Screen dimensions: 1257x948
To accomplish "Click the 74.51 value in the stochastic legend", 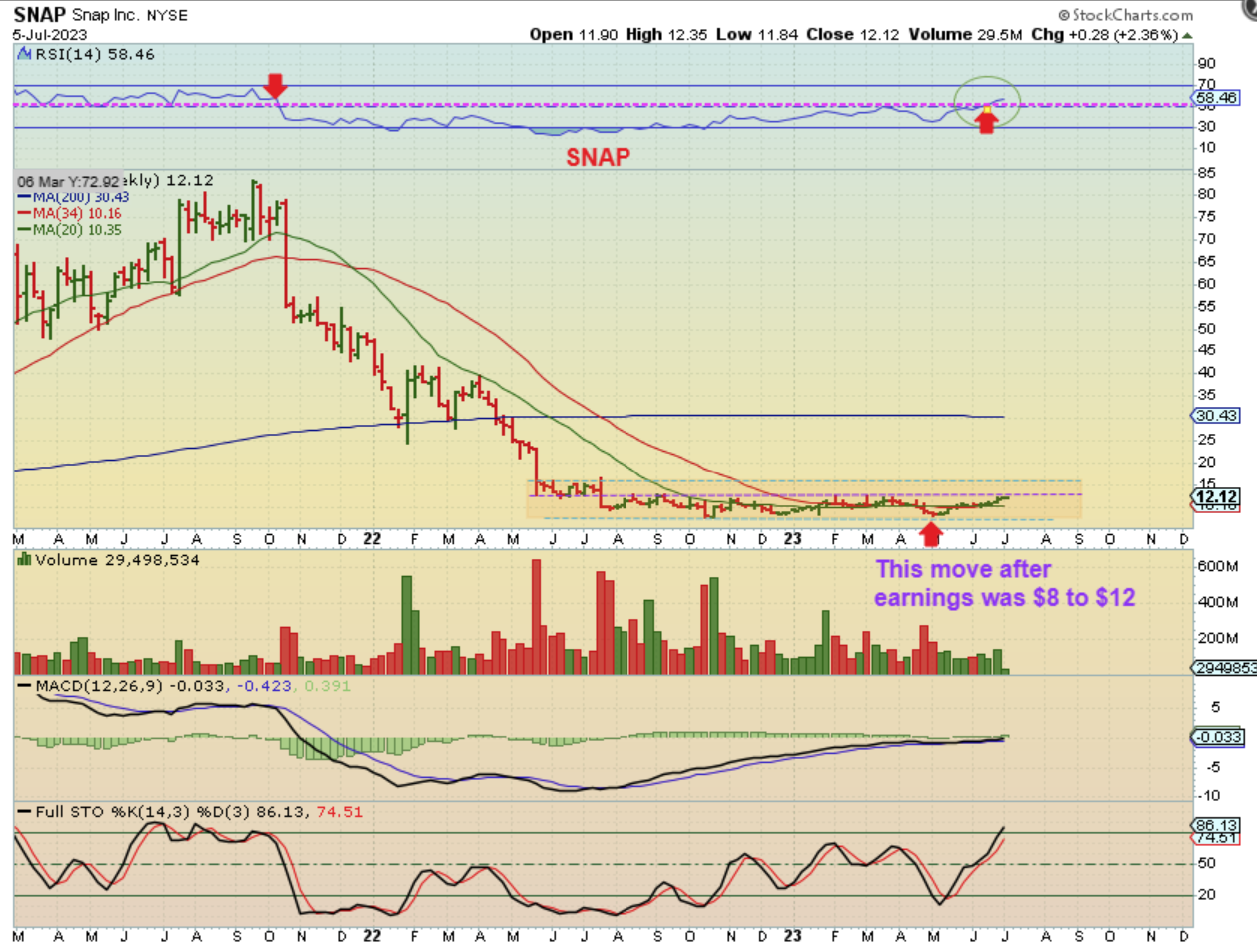I will pyautogui.click(x=341, y=814).
